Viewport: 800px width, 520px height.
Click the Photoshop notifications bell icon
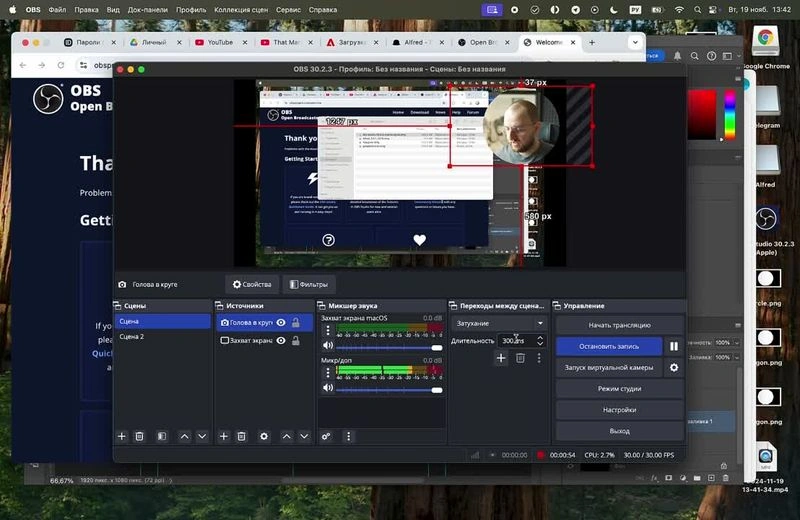tap(678, 56)
